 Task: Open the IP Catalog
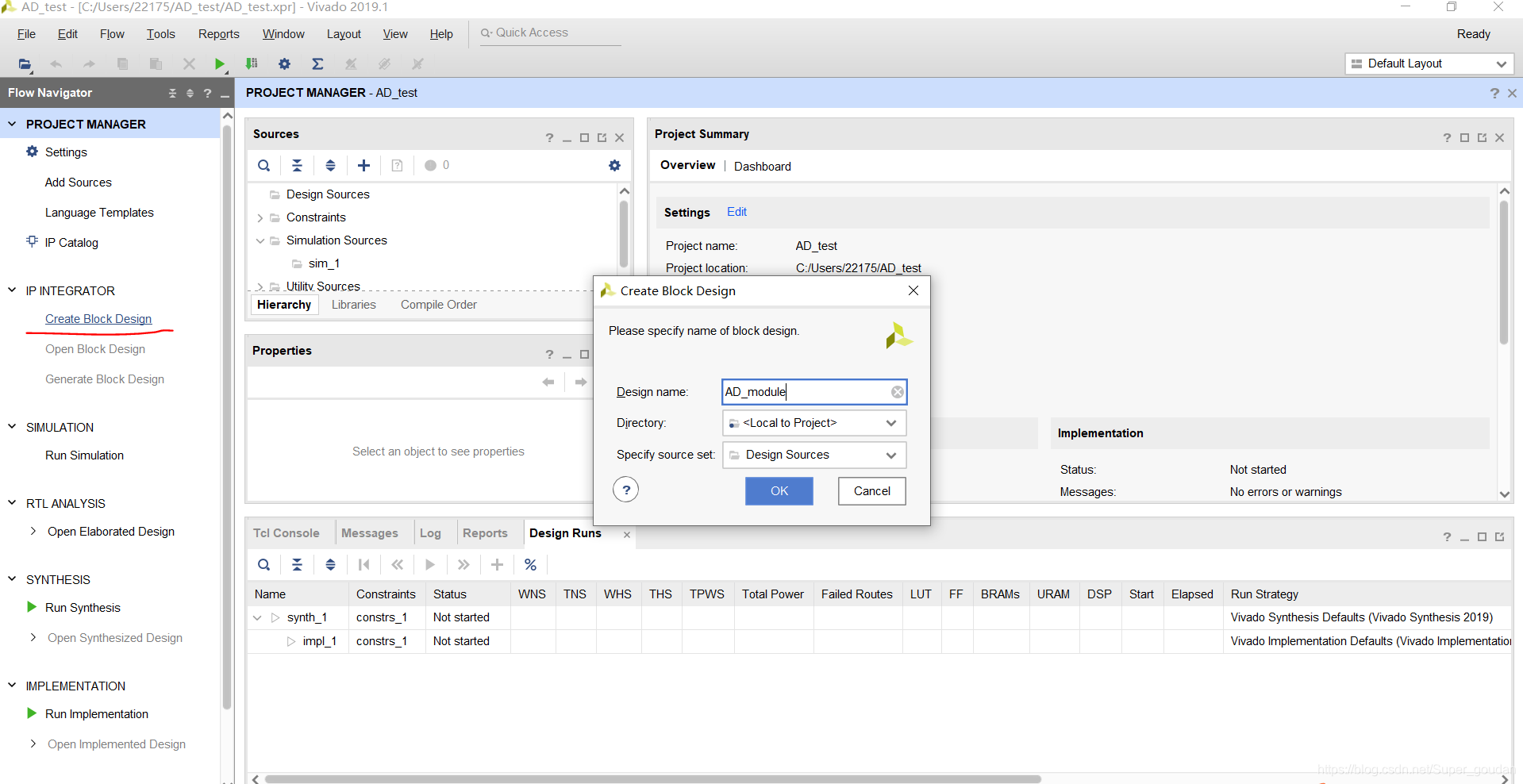tap(71, 243)
